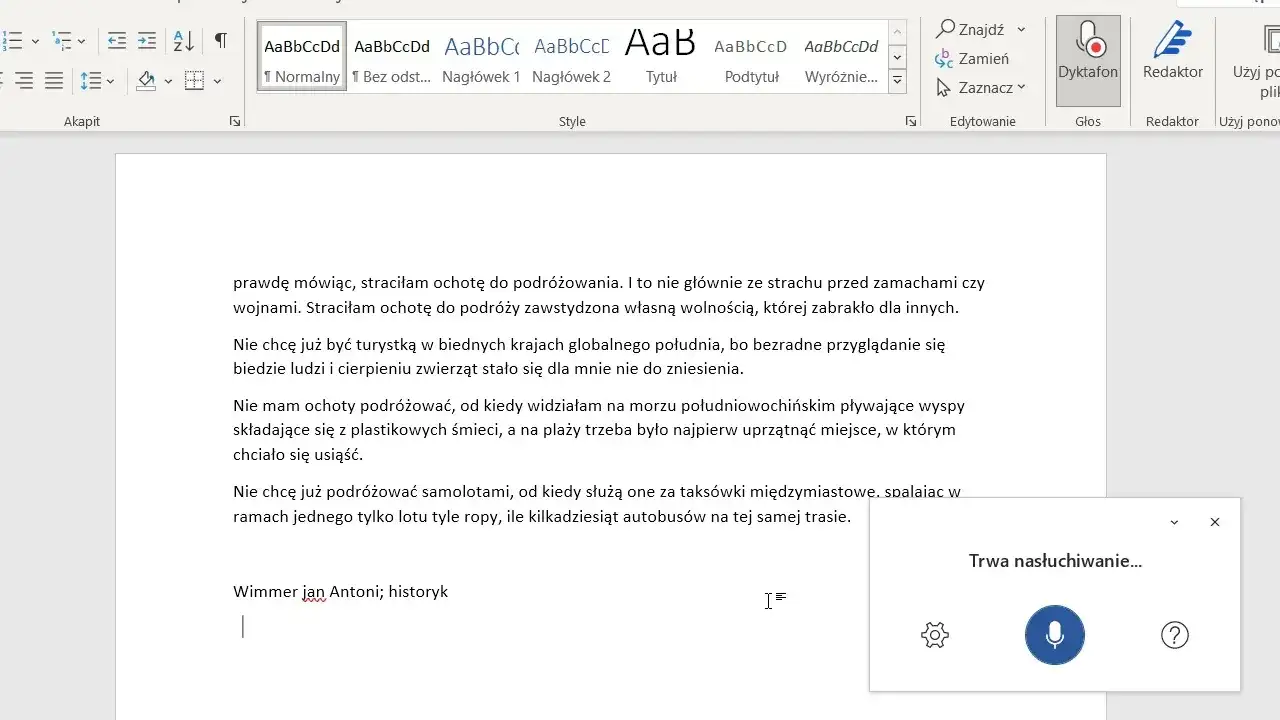Enable justified text alignment

point(53,80)
